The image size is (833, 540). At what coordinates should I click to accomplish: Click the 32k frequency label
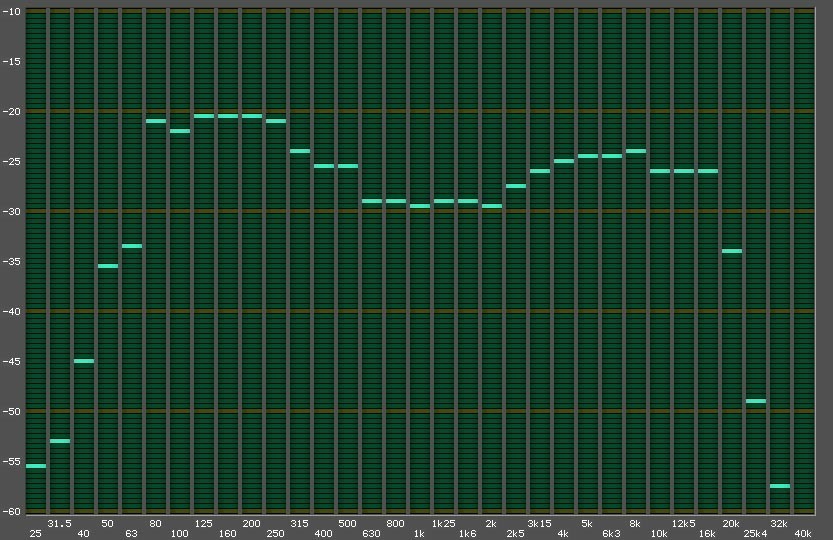pyautogui.click(x=779, y=524)
